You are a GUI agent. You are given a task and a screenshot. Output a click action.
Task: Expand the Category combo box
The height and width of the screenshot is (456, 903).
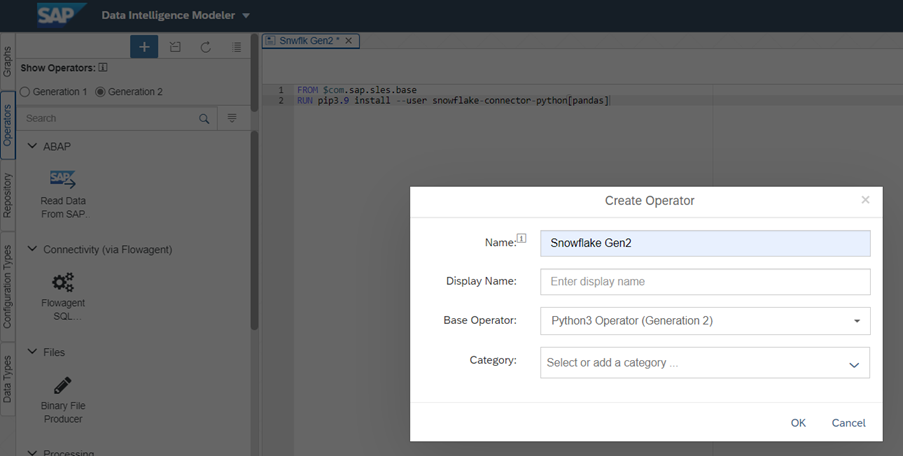pos(854,364)
